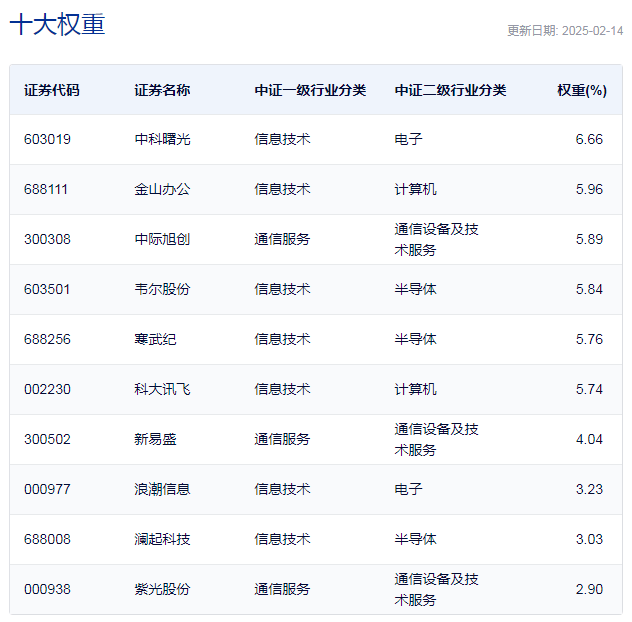Click weight value 3.03
632x622 pixels.
point(589,539)
